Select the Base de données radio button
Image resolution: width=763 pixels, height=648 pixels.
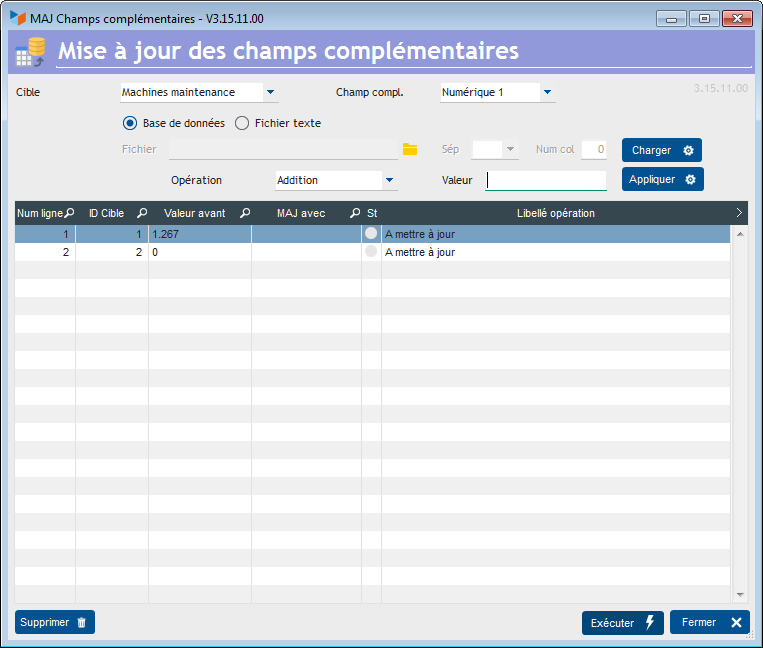click(x=130, y=123)
